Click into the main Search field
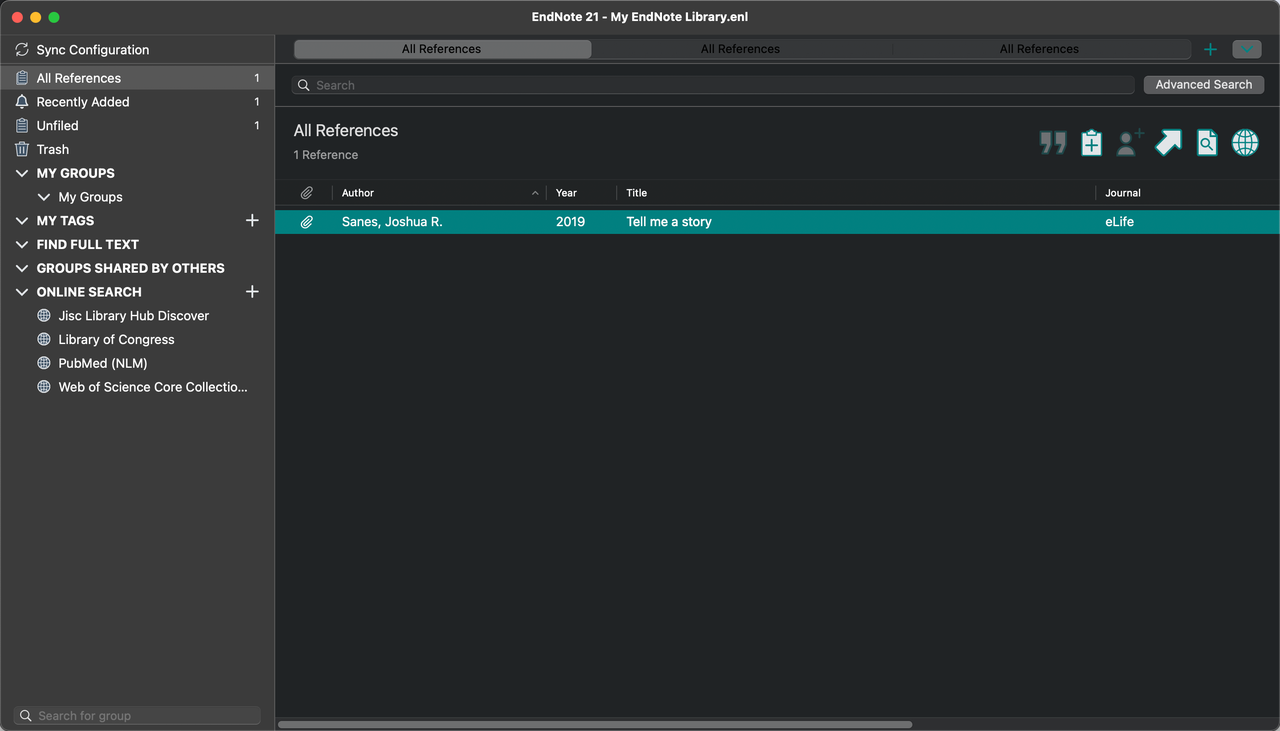Image resolution: width=1280 pixels, height=731 pixels. click(713, 85)
